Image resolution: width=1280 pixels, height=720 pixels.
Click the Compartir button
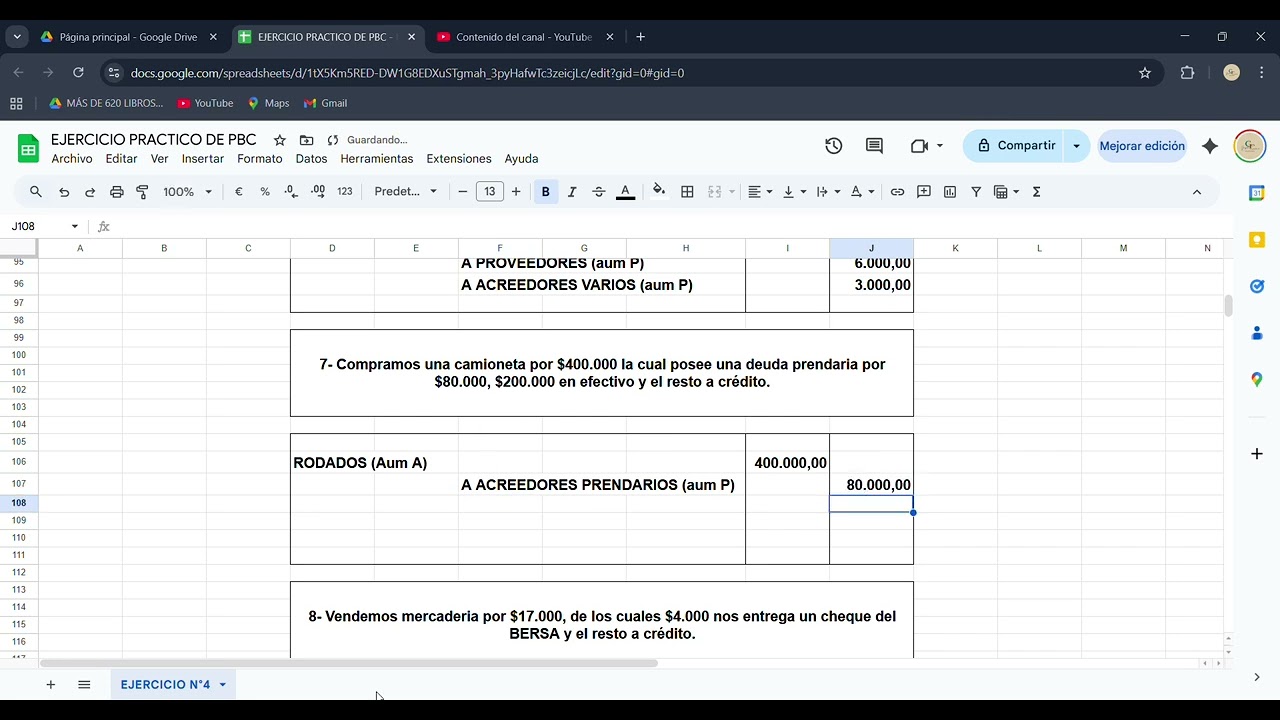point(1014,146)
